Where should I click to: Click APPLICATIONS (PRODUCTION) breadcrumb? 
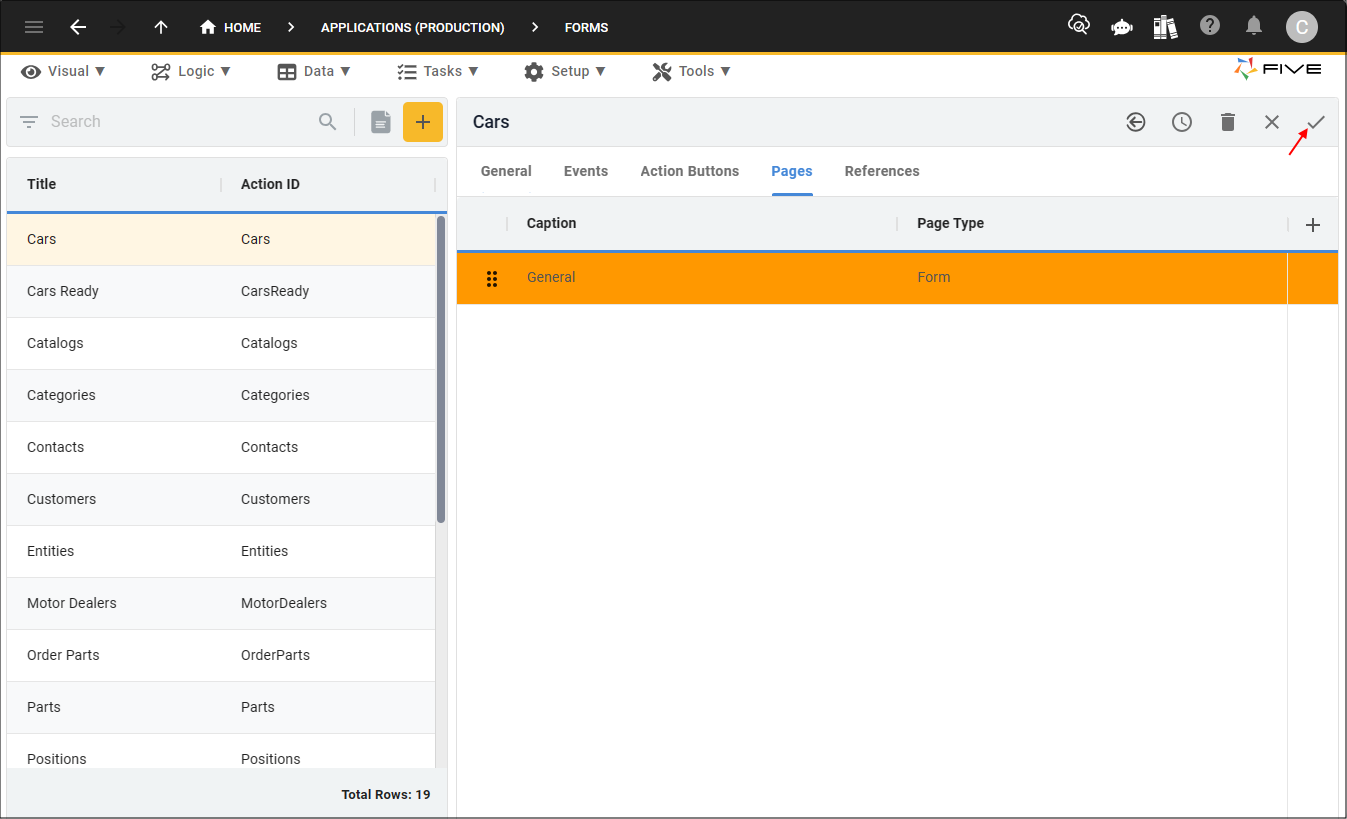[412, 27]
